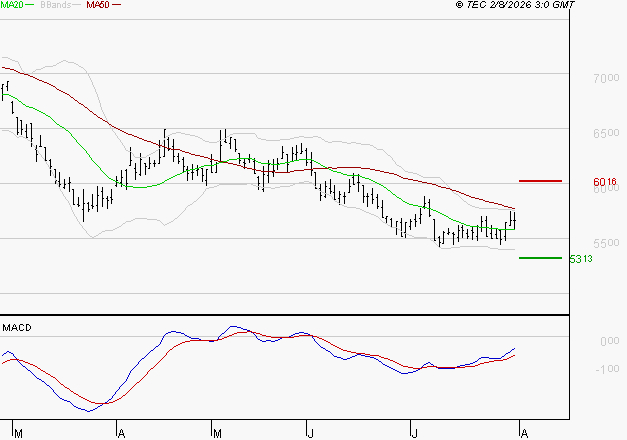Click the last A month label on time axis
627x440 pixels.
click(525, 433)
